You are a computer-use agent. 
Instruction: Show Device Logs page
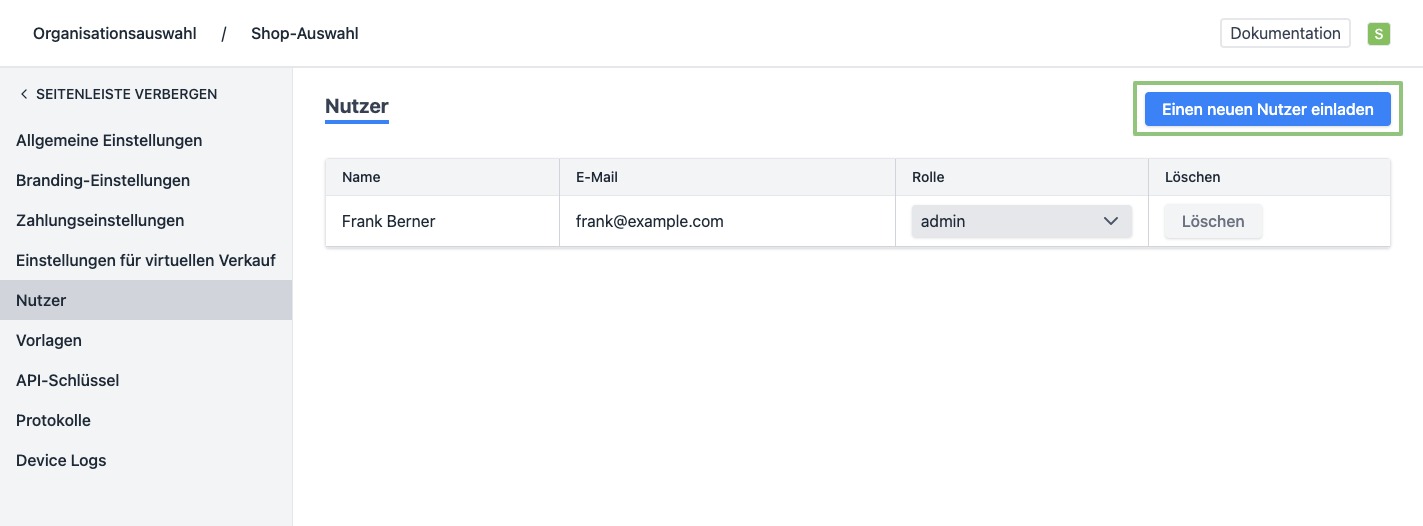click(x=61, y=460)
